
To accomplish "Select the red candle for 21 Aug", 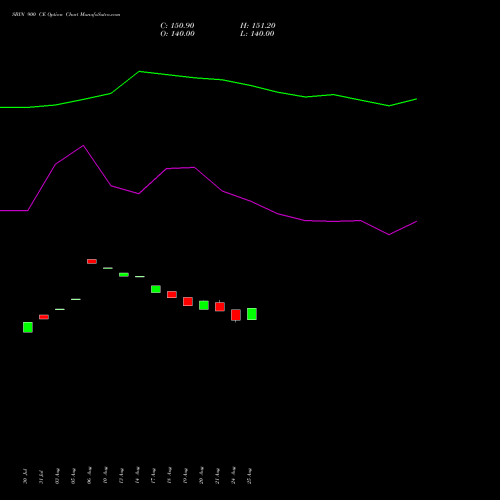I will tap(220, 306).
